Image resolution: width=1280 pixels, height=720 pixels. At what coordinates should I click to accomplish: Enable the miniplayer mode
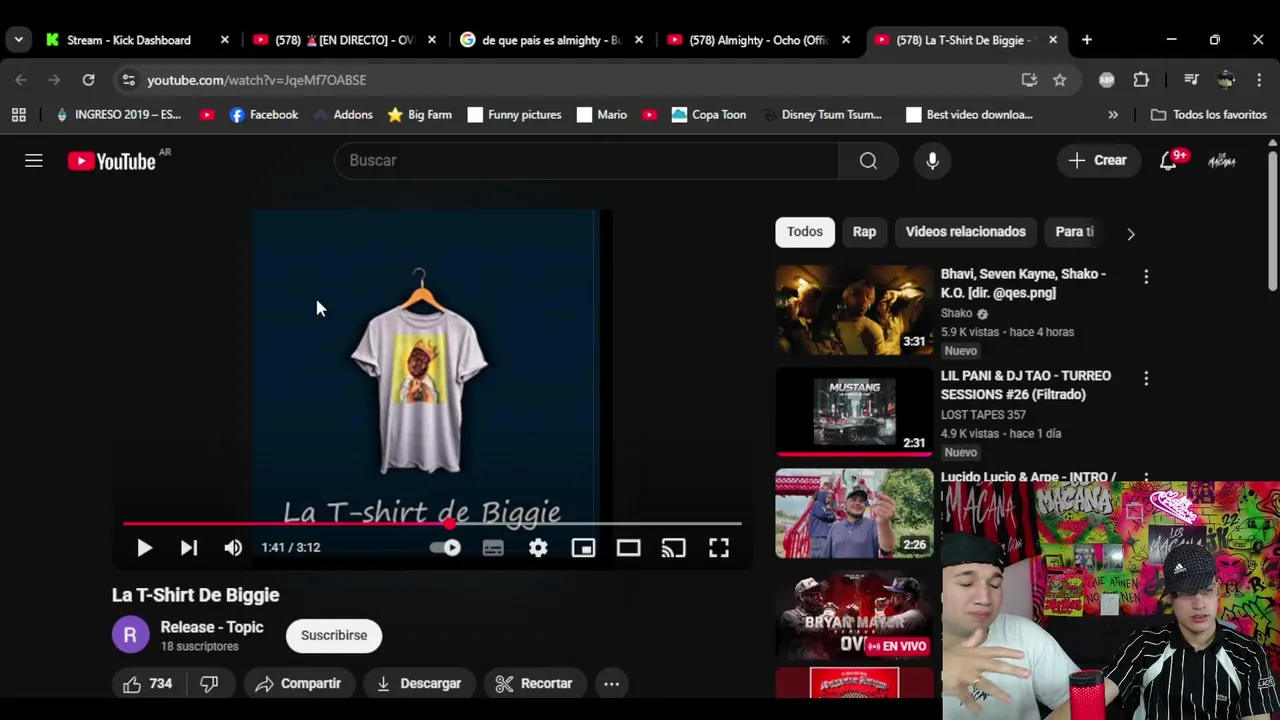[583, 548]
